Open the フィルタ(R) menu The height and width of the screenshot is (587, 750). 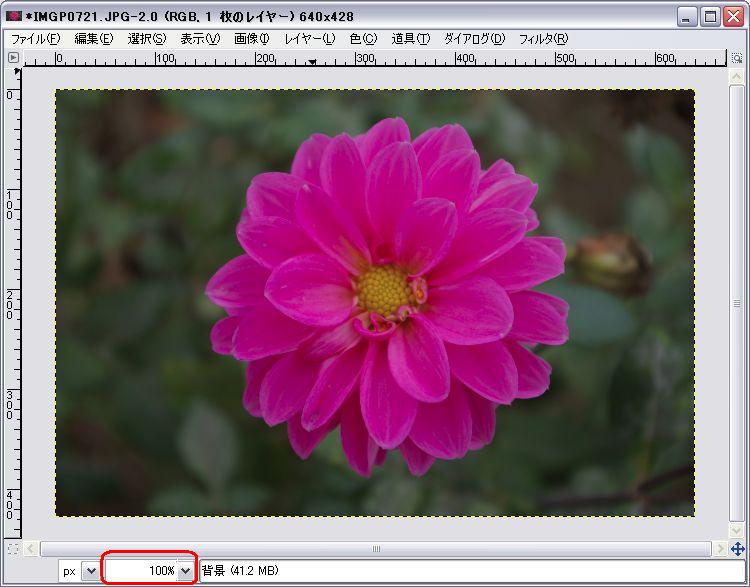pyautogui.click(x=543, y=39)
